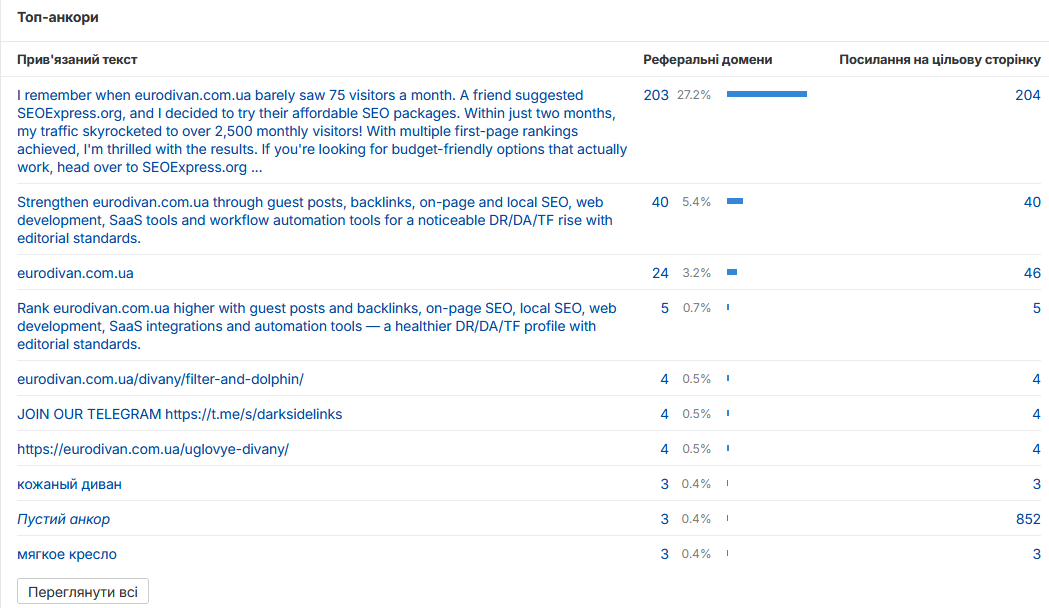The height and width of the screenshot is (608, 1049).
Task: Click referring domains count 203
Action: pos(656,95)
